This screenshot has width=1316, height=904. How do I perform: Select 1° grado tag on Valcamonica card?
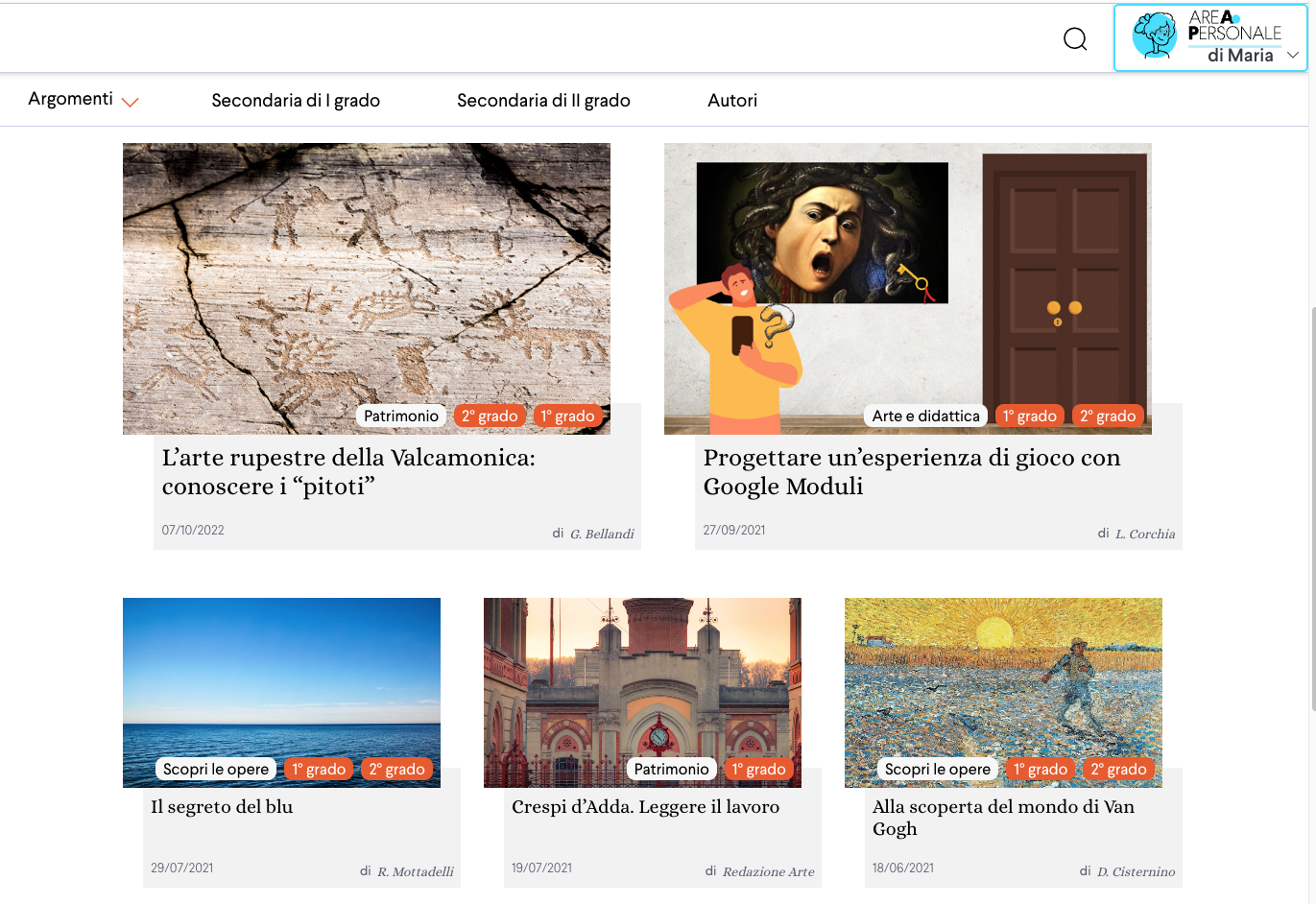[567, 416]
